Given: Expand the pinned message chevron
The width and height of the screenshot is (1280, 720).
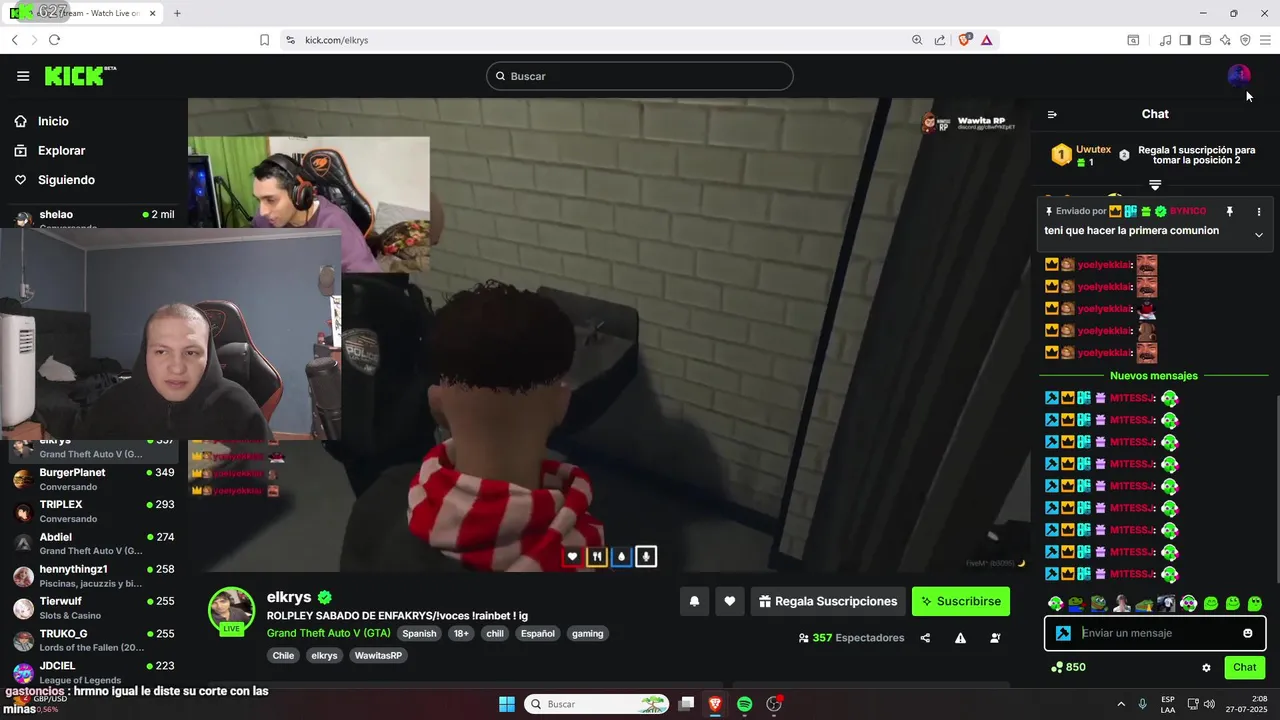Looking at the screenshot, I should (x=1259, y=235).
